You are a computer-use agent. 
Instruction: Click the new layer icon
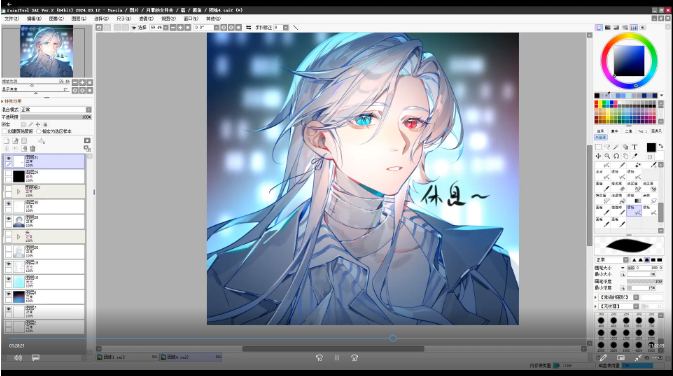point(6,141)
